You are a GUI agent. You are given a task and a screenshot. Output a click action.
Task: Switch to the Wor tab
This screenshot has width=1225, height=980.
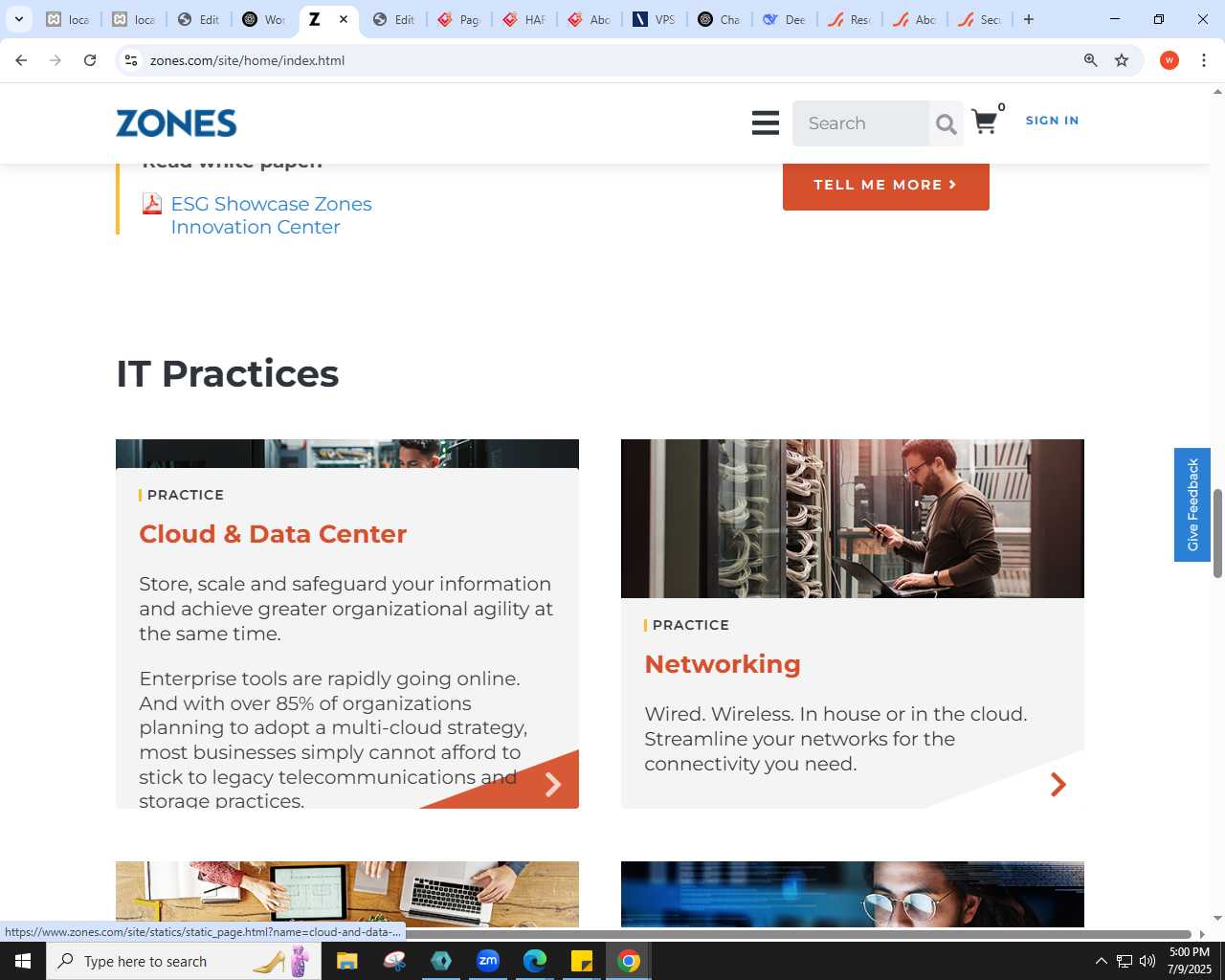point(264,19)
